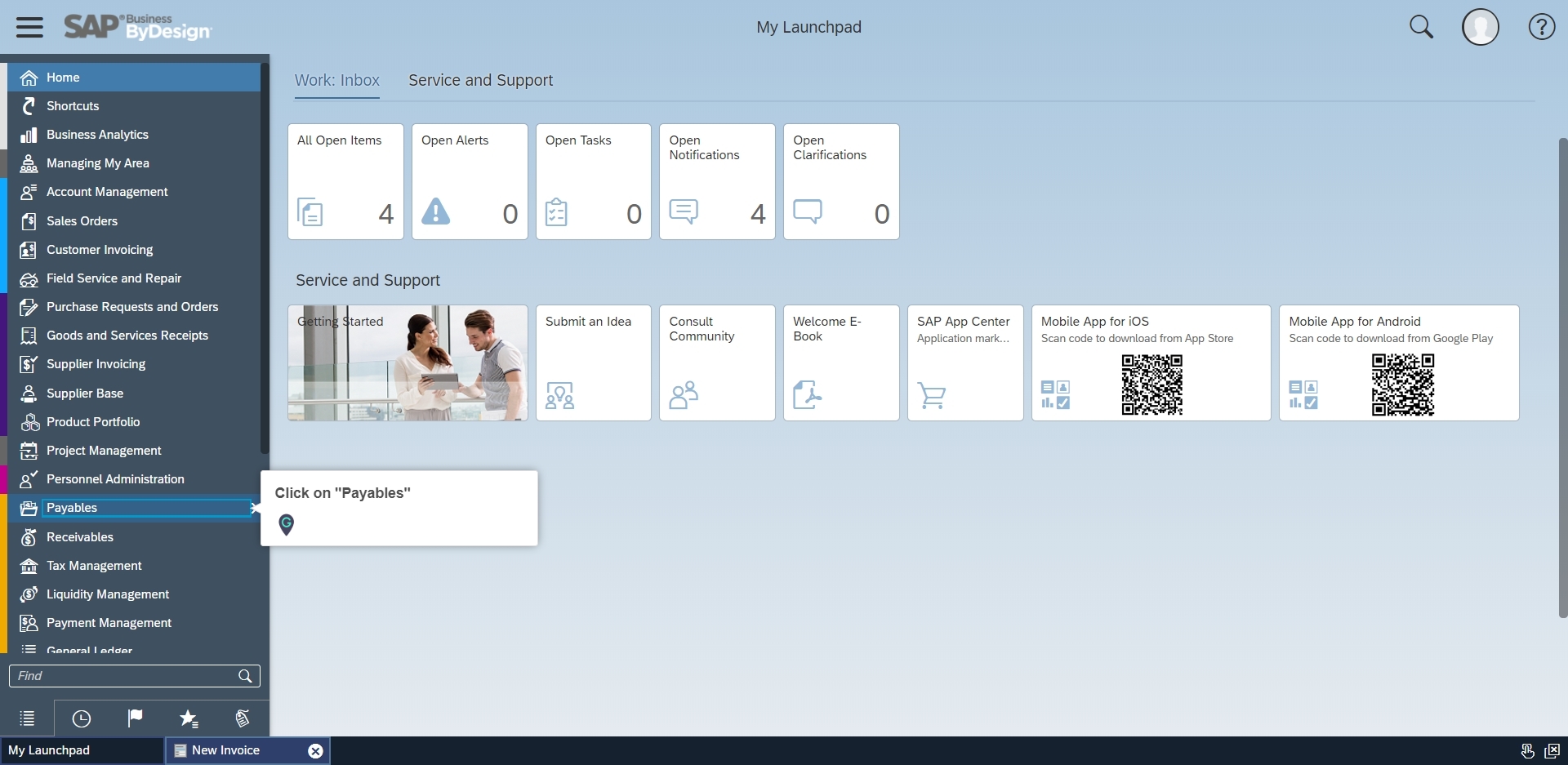Image resolution: width=1568 pixels, height=765 pixels.
Task: Click Purchase Requests and Orders icon
Action: click(29, 307)
